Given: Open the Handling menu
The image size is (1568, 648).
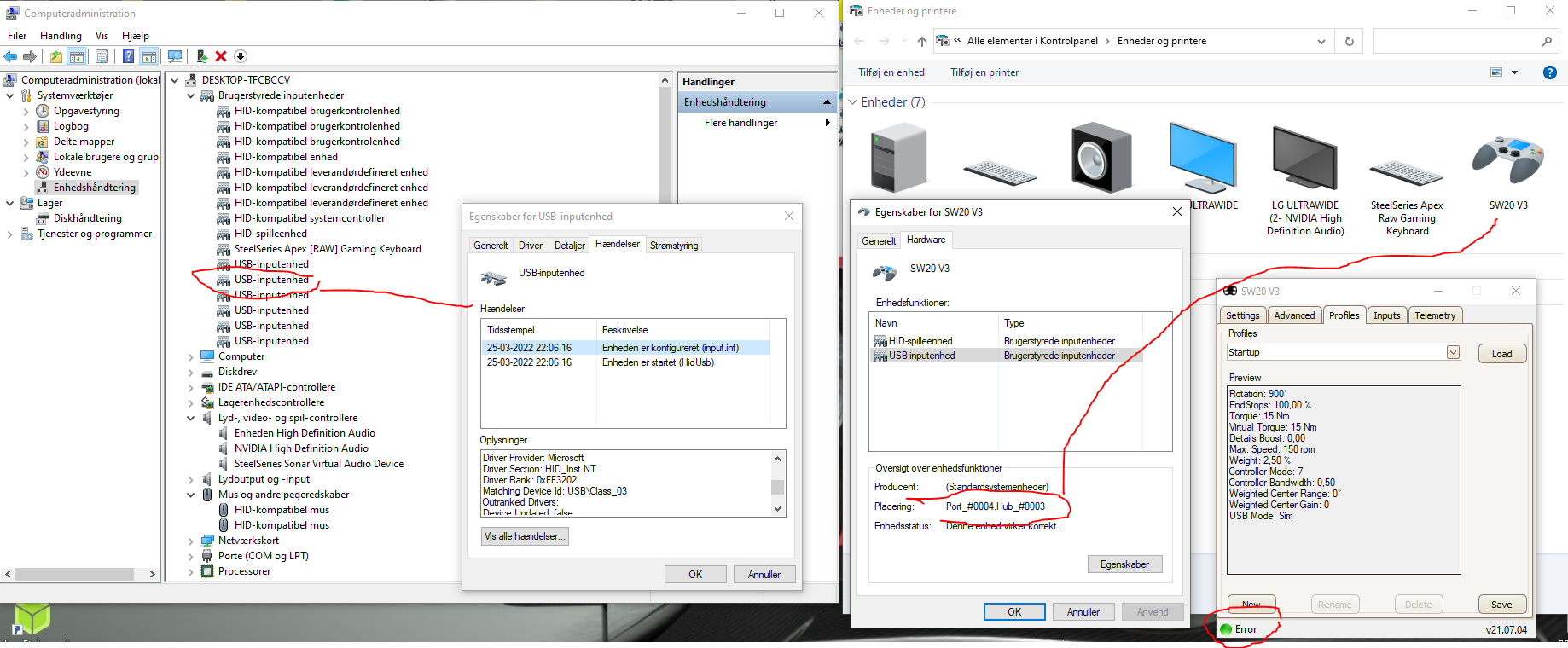Looking at the screenshot, I should tap(61, 36).
